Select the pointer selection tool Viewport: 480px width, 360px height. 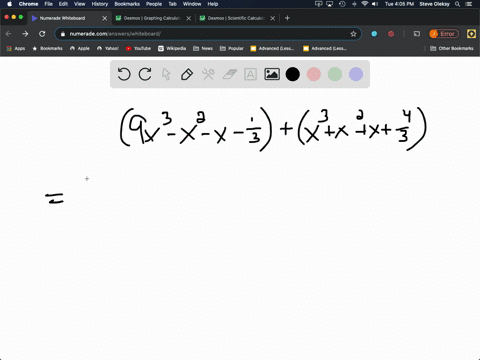point(166,74)
